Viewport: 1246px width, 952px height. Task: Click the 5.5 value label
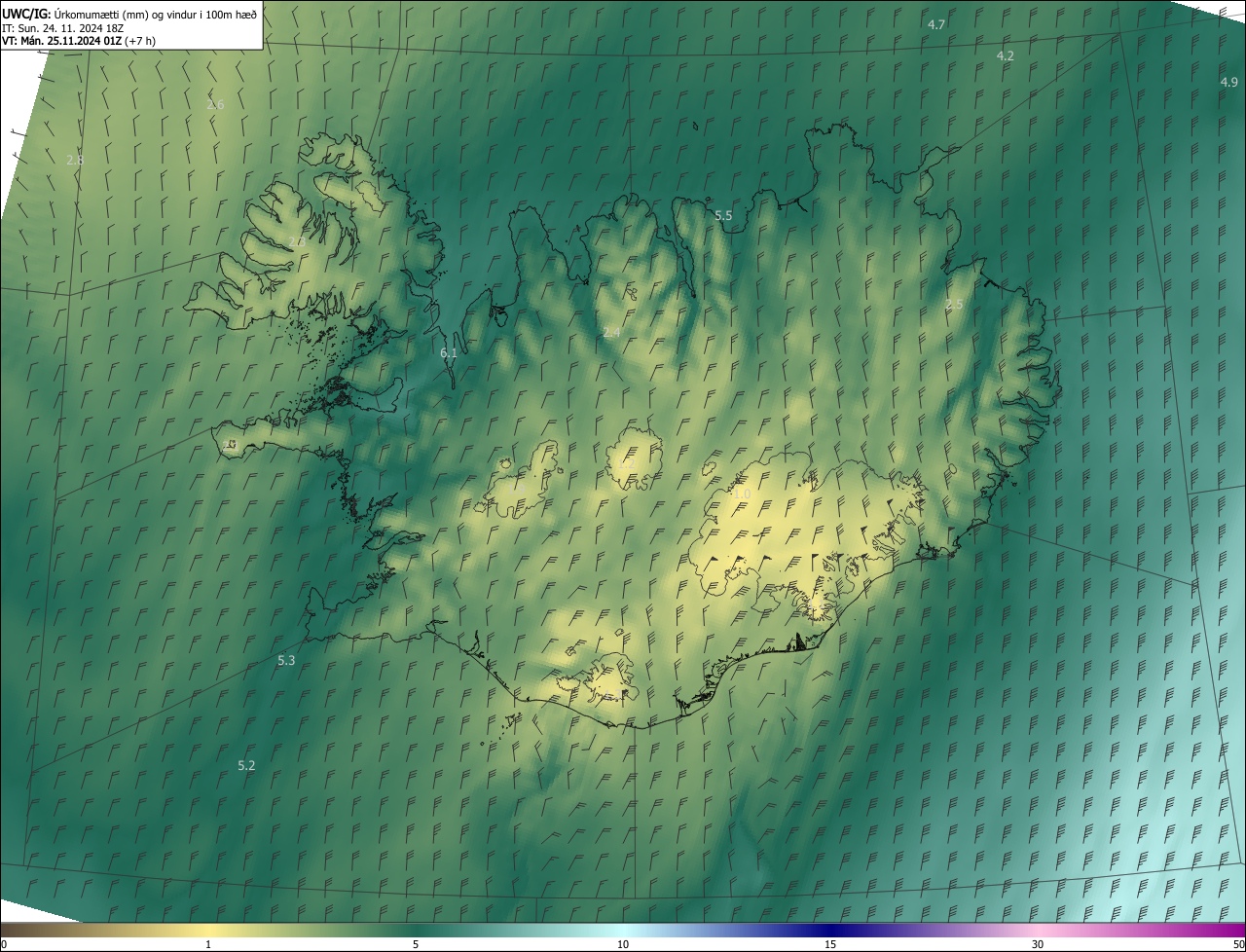point(723,216)
